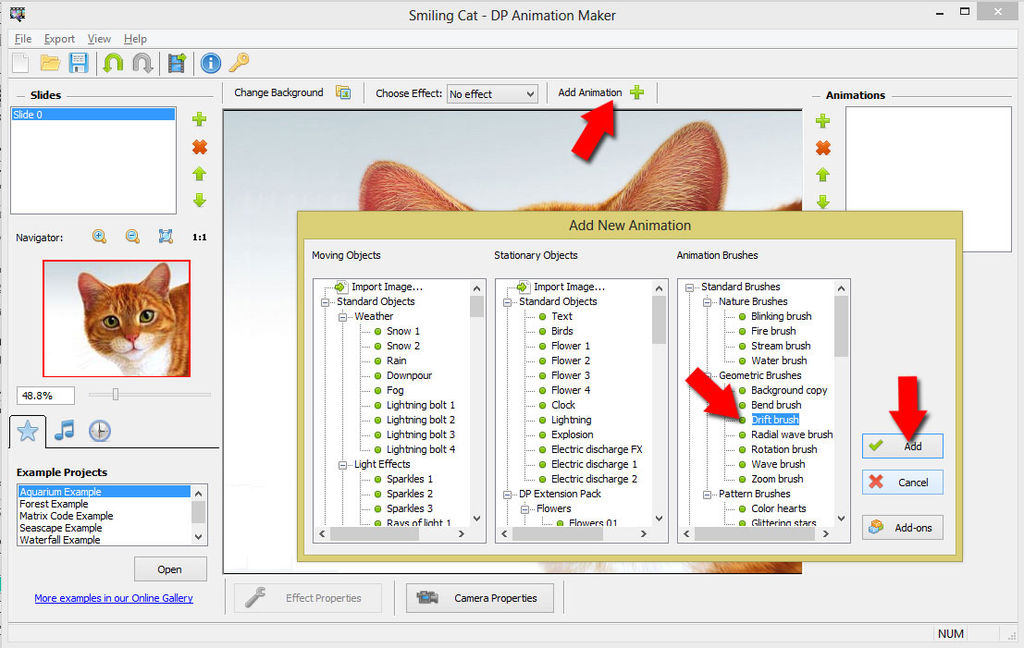Image resolution: width=1024 pixels, height=648 pixels.
Task: Click the Change Background image icon
Action: tap(344, 92)
